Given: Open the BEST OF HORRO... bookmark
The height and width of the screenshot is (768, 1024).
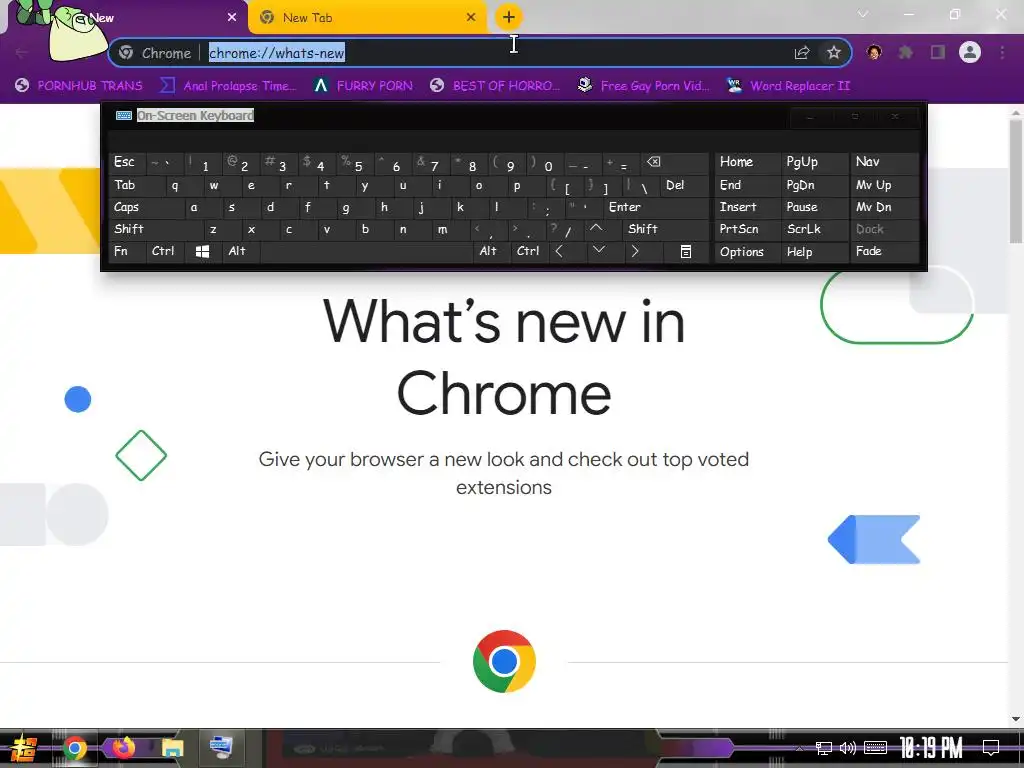Looking at the screenshot, I should tap(495, 86).
